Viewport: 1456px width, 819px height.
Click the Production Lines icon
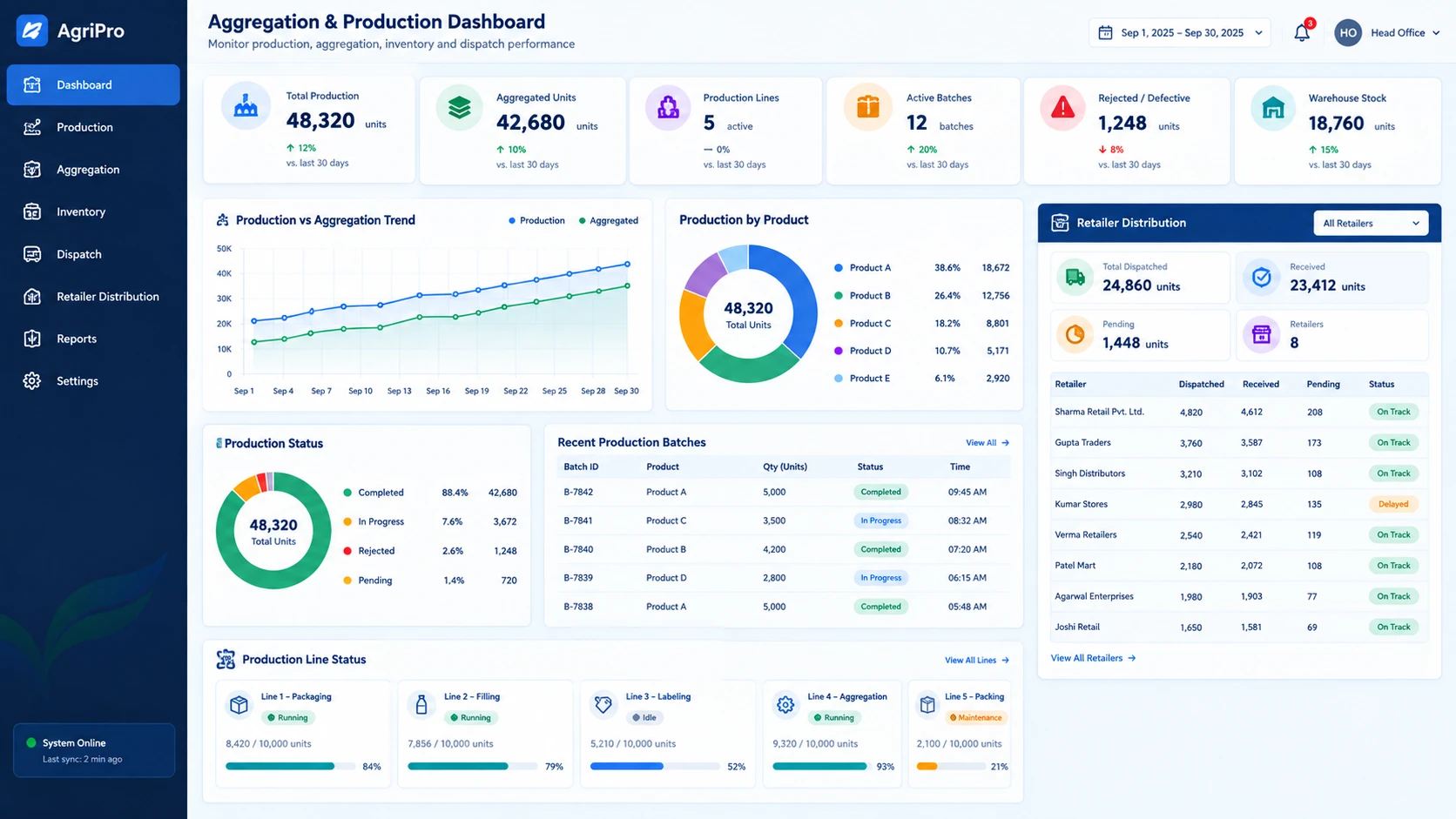[x=668, y=107]
